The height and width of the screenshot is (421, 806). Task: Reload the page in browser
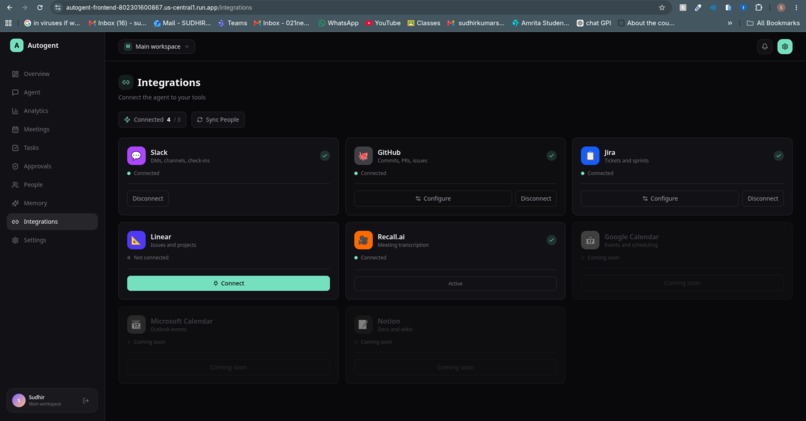(40, 8)
